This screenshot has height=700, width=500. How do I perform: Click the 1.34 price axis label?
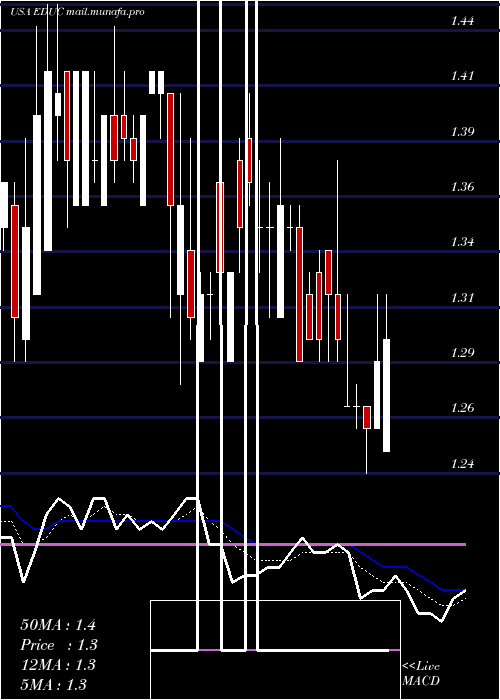tap(462, 242)
